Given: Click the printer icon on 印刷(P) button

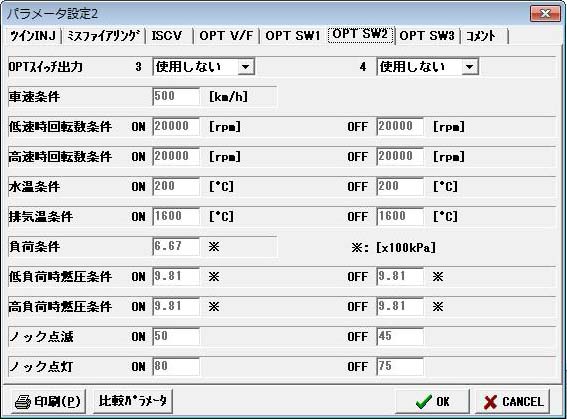Looking at the screenshot, I should pyautogui.click(x=22, y=402).
